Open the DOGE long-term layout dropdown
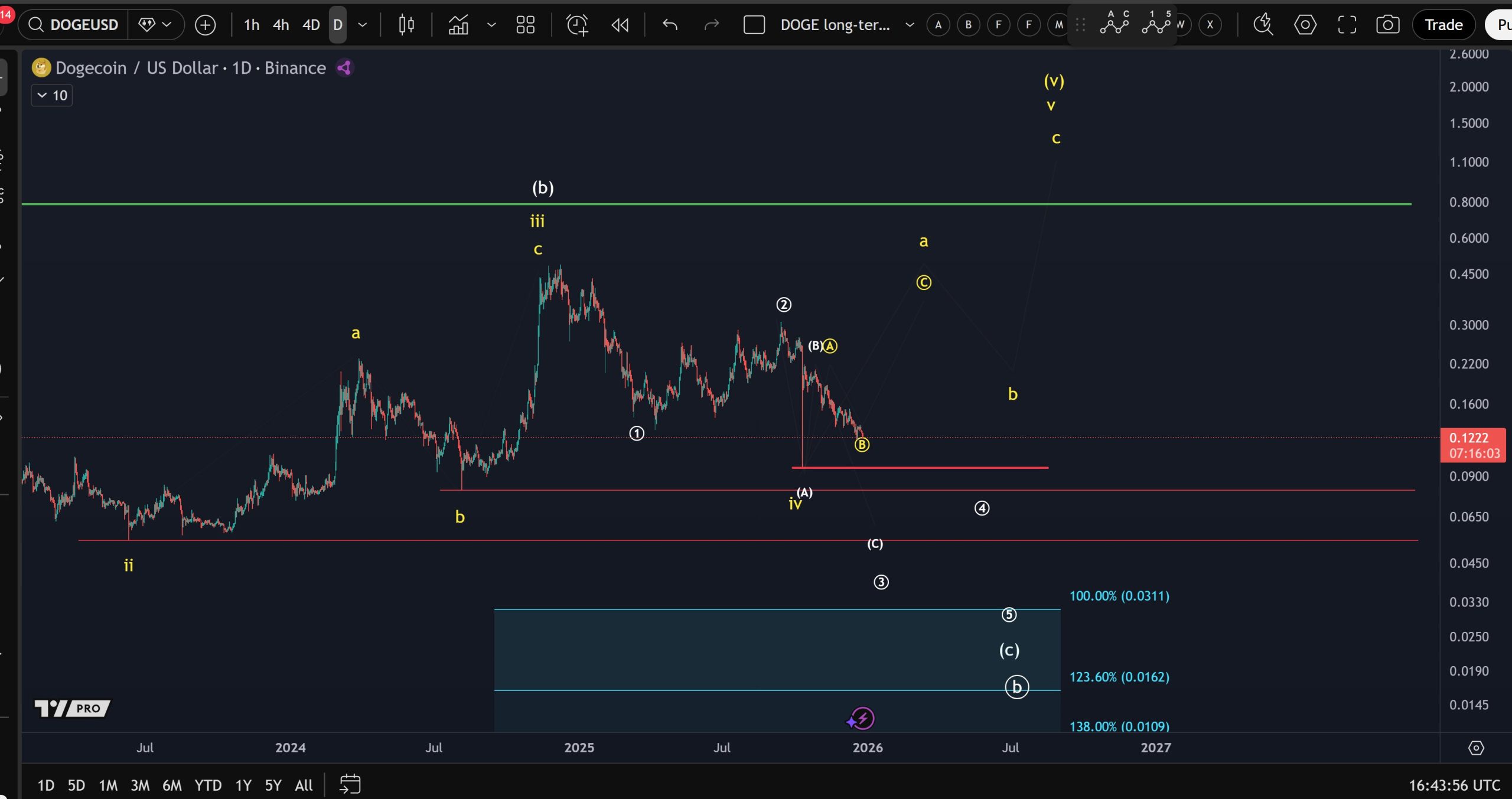Image resolution: width=1512 pixels, height=799 pixels. coord(909,25)
